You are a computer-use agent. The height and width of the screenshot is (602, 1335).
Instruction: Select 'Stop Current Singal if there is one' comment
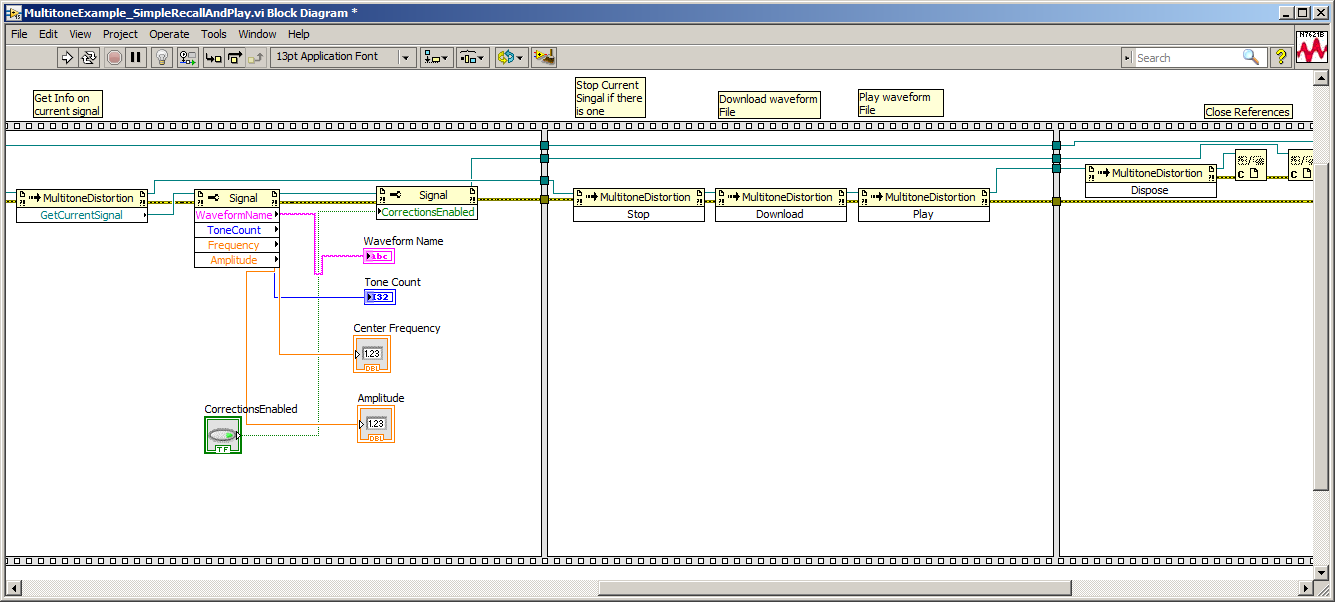pos(610,98)
